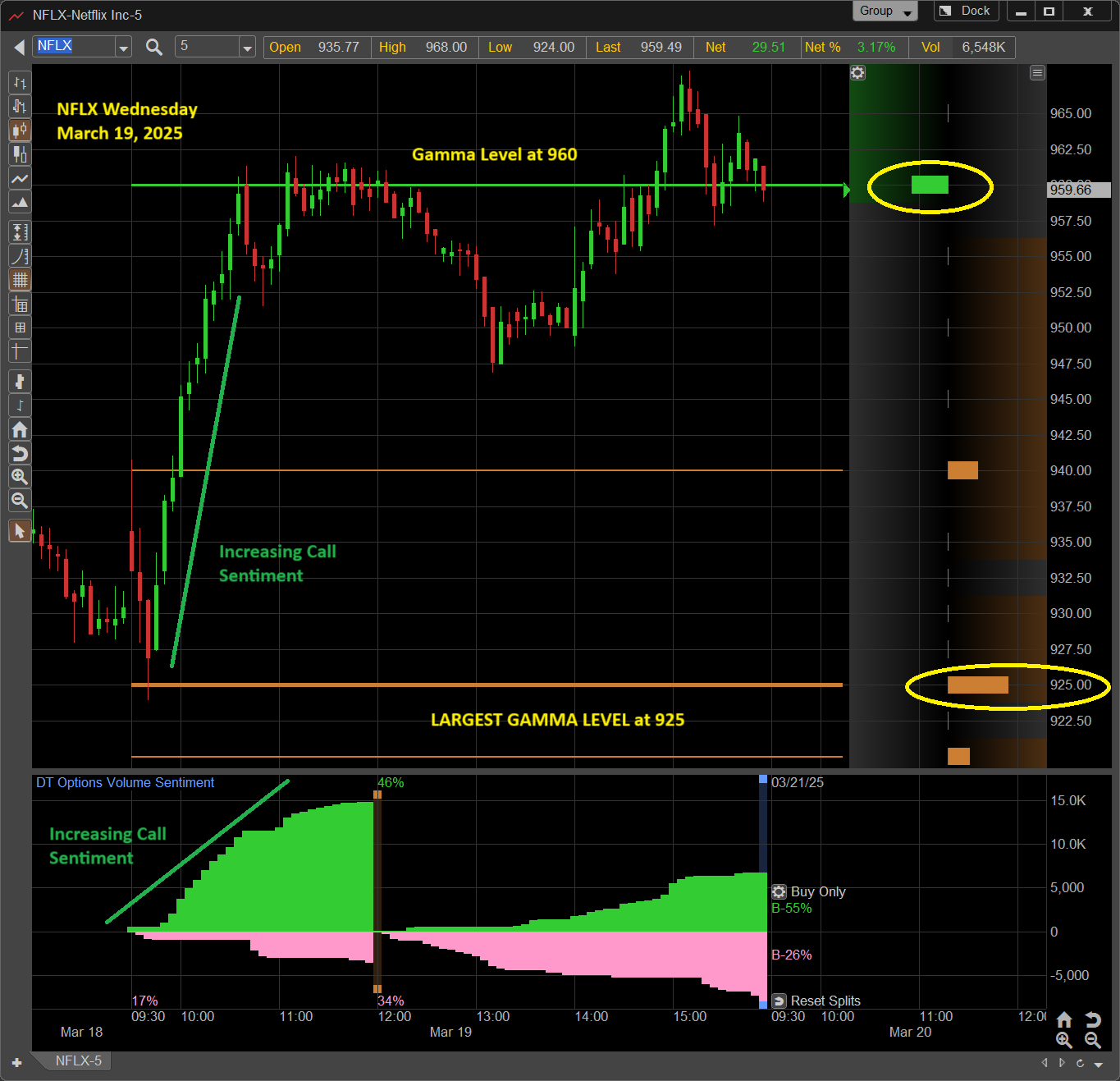Toggle the logarithmic scale icon
The image size is (1120, 1081).
point(20,256)
